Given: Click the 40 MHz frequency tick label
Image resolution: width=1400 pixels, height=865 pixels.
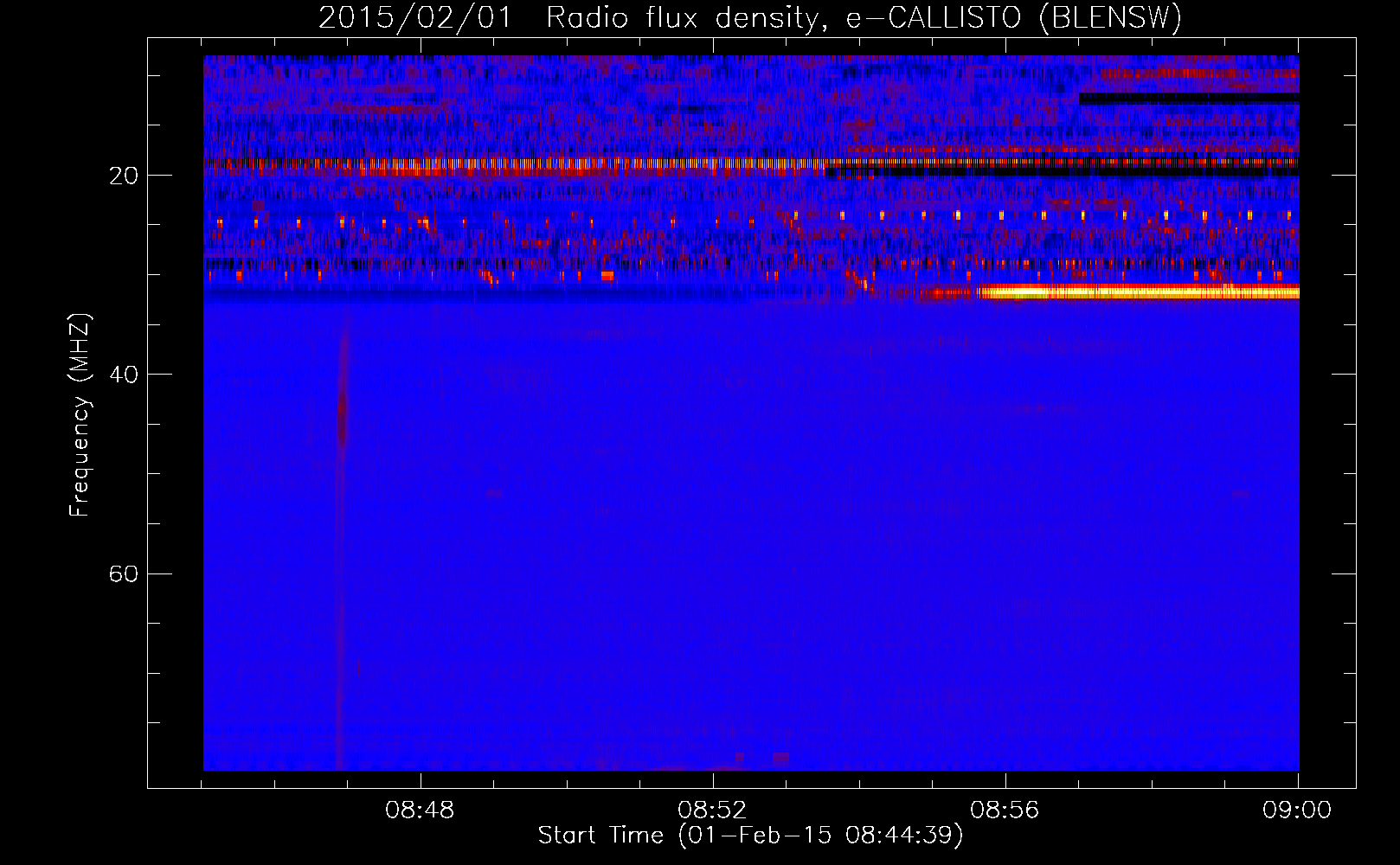Looking at the screenshot, I should point(124,375).
